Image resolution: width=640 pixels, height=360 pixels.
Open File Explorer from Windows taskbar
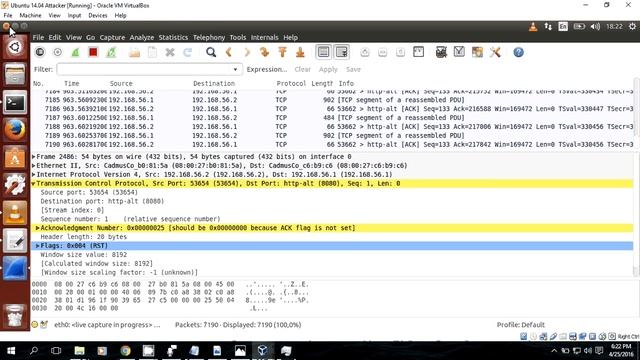(x=79, y=351)
